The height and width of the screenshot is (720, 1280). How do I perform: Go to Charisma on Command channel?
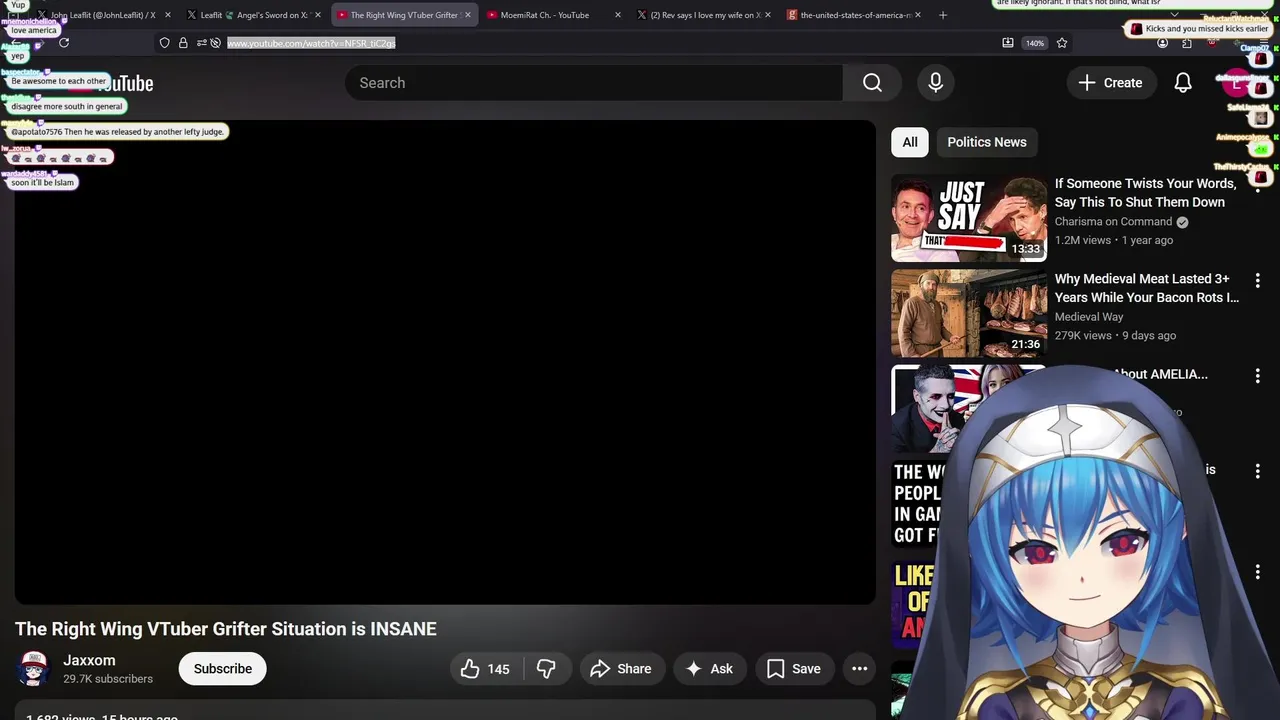click(x=1113, y=222)
